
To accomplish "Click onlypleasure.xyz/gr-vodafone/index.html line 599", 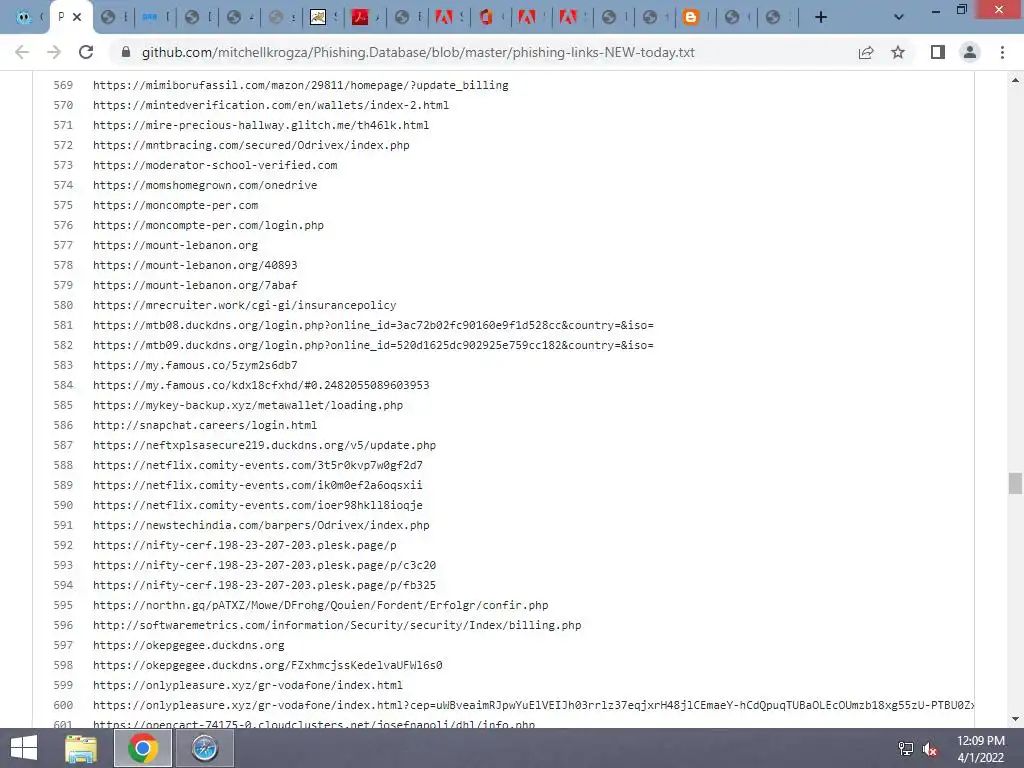I will click(x=248, y=685).
